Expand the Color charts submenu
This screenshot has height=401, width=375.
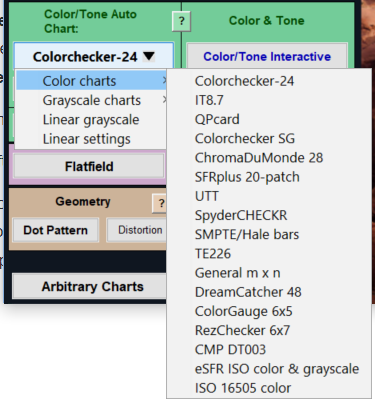pos(91,81)
